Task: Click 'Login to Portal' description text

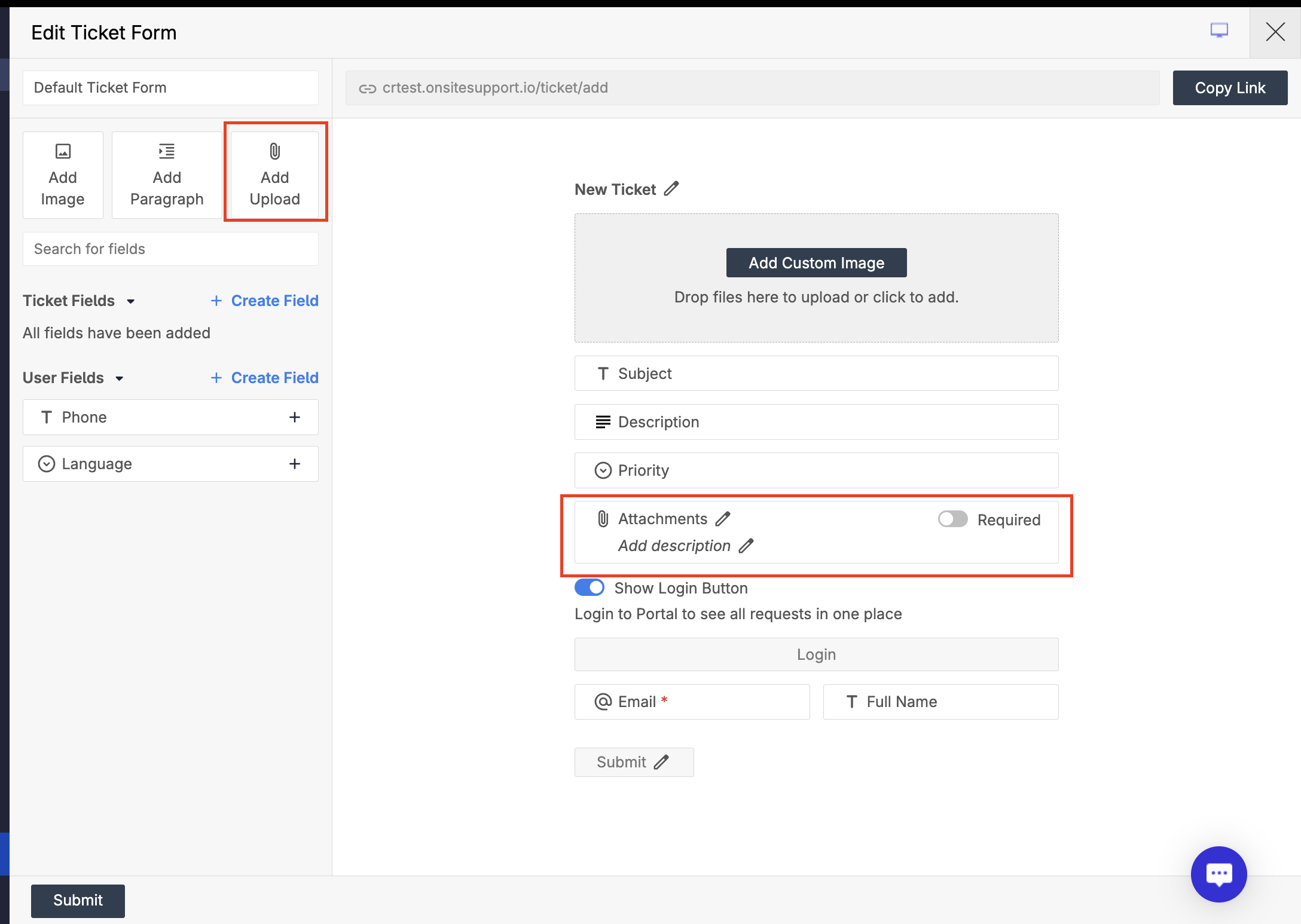Action: pos(738,614)
